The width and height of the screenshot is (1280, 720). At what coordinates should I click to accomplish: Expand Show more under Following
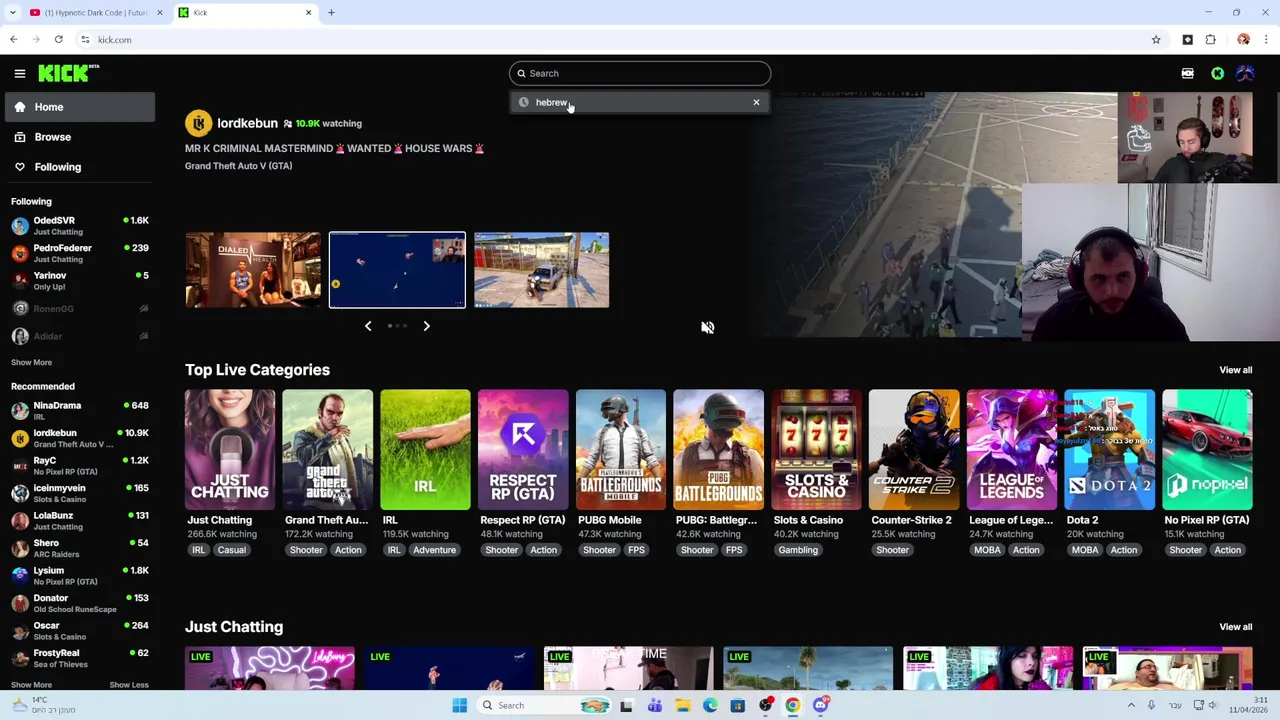[31, 362]
